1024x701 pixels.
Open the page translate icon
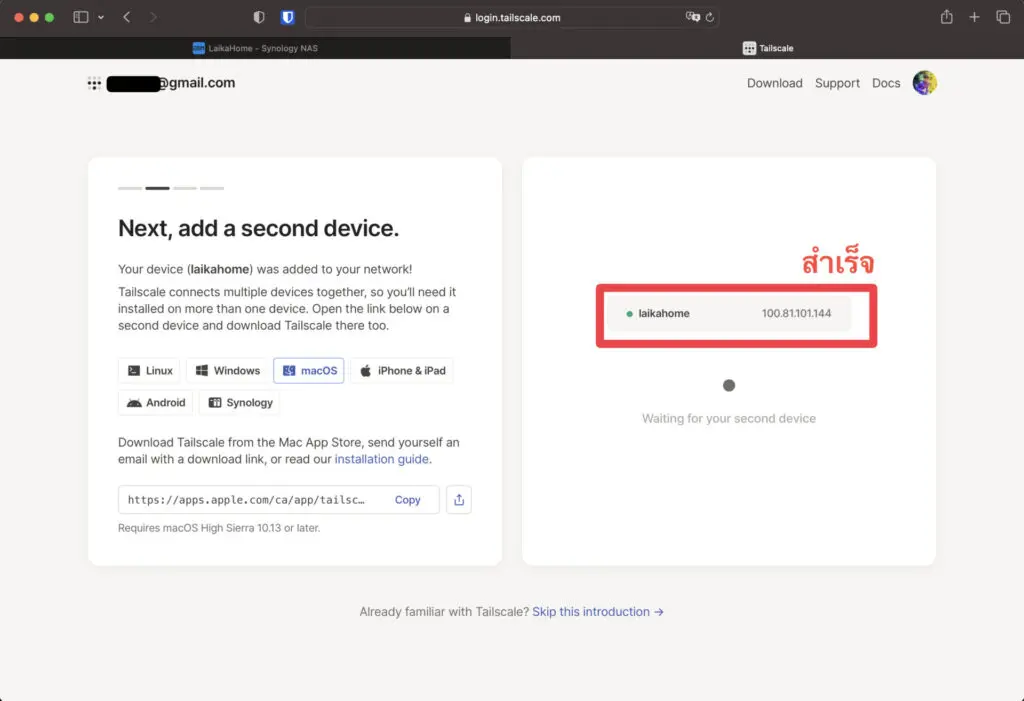692,17
